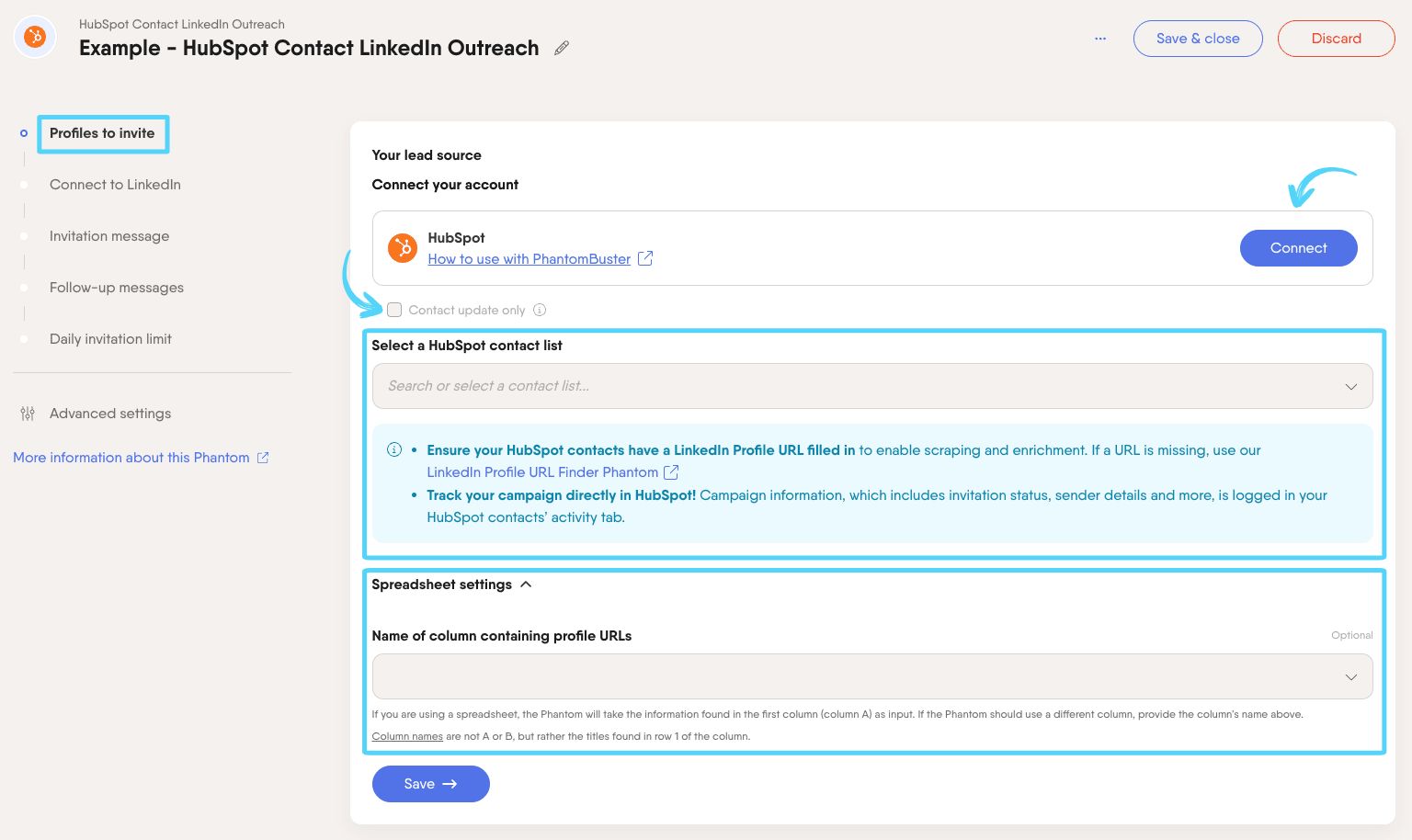Image resolution: width=1412 pixels, height=840 pixels.
Task: Collapse the Spreadsheet settings section
Action: (451, 585)
